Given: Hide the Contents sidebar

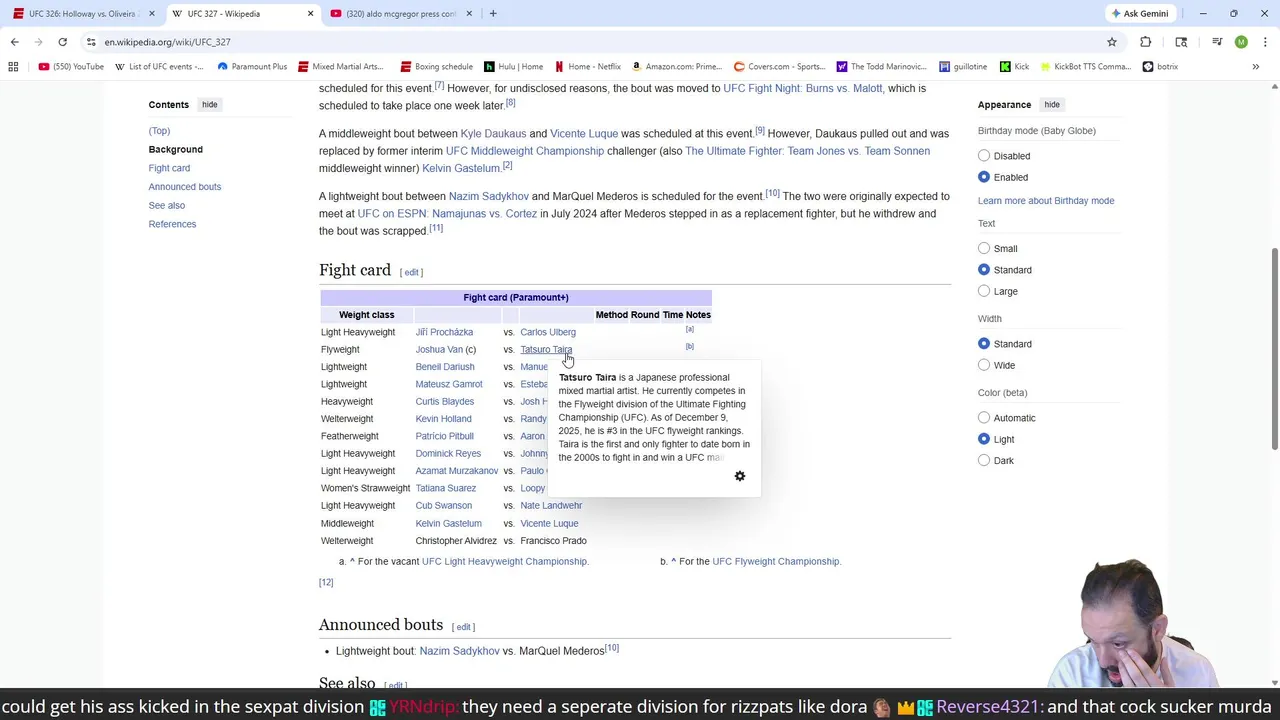Looking at the screenshot, I should [209, 105].
